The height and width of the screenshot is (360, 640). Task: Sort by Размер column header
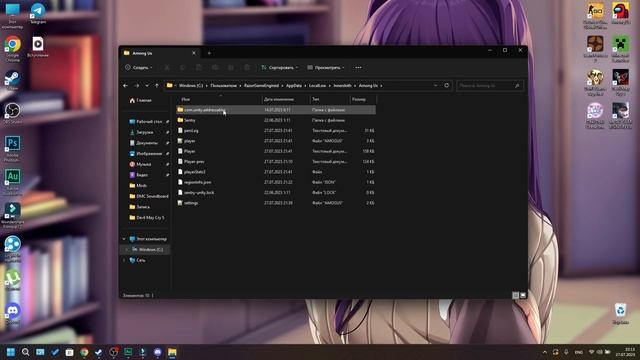tap(363, 99)
